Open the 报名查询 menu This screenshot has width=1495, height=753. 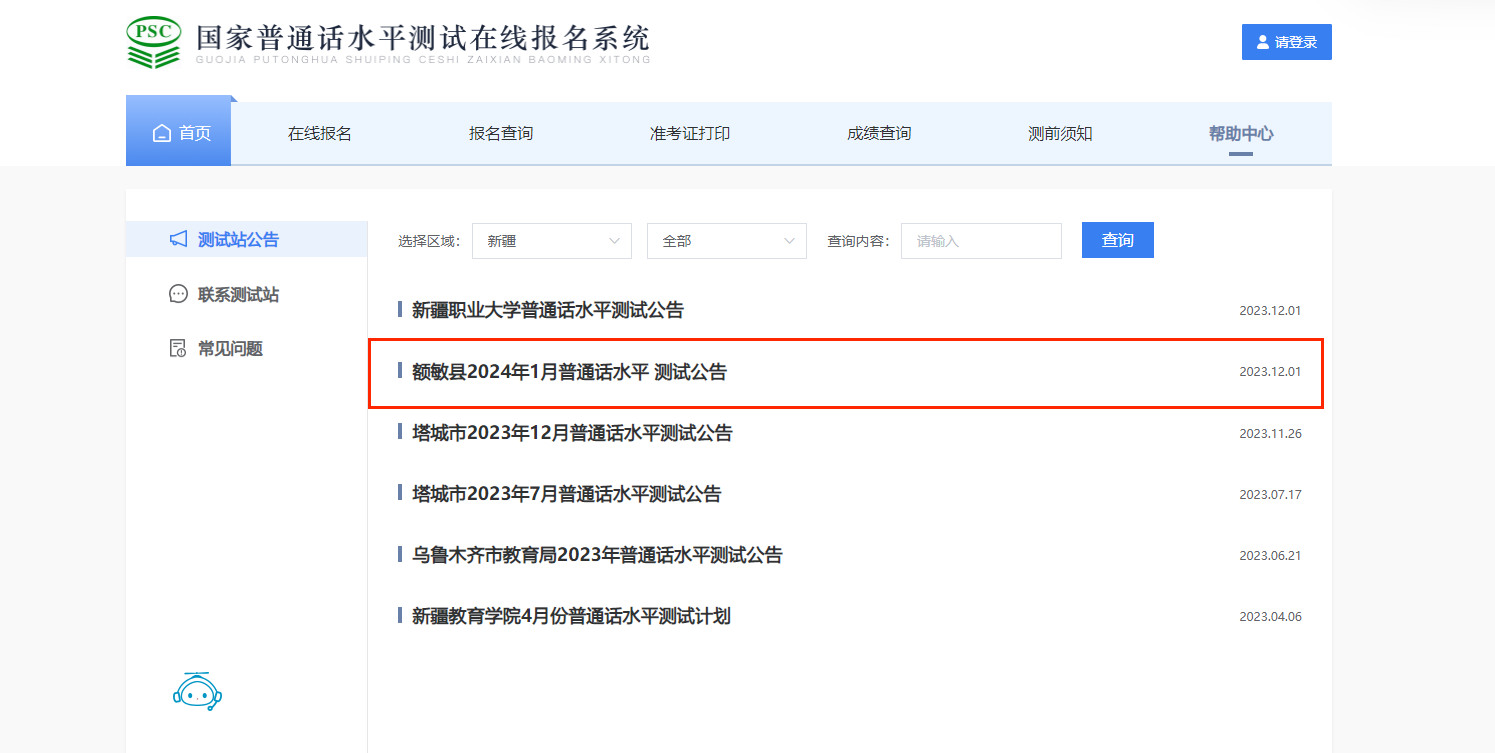tap(501, 133)
